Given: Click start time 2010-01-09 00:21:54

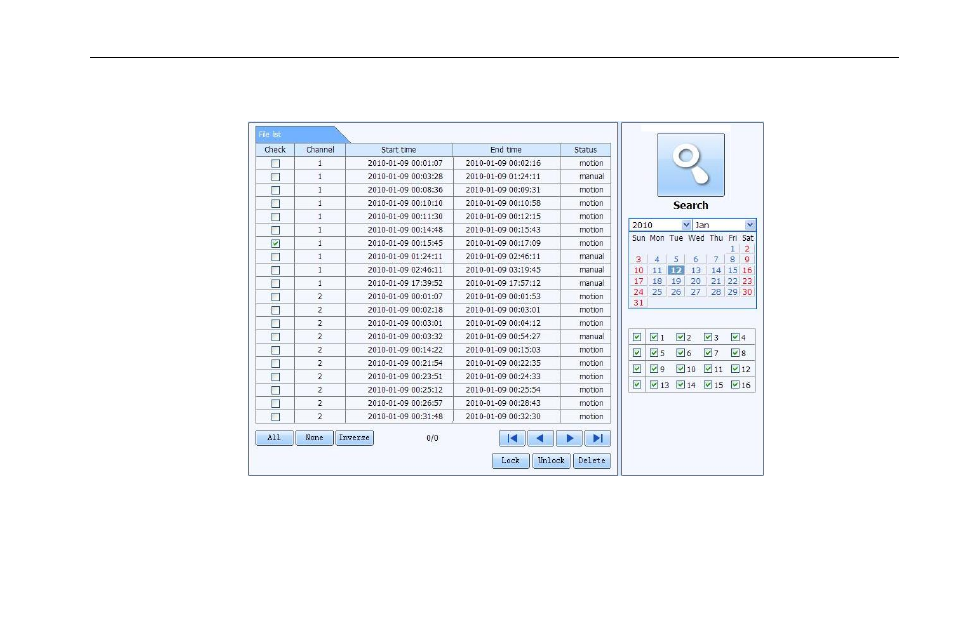Looking at the screenshot, I should 405,363.
